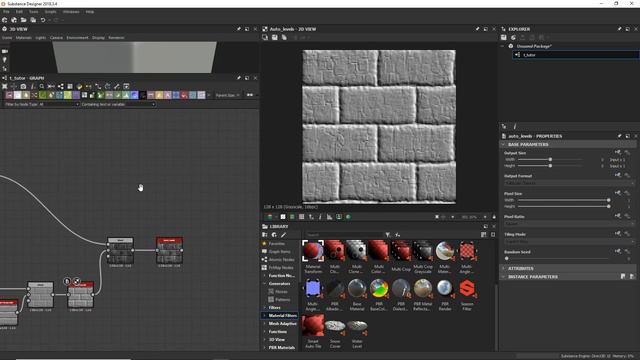Viewport: 640px width, 360px height.
Task: Click the save icon in Explorer toolbar
Action: pyautogui.click(x=504, y=38)
